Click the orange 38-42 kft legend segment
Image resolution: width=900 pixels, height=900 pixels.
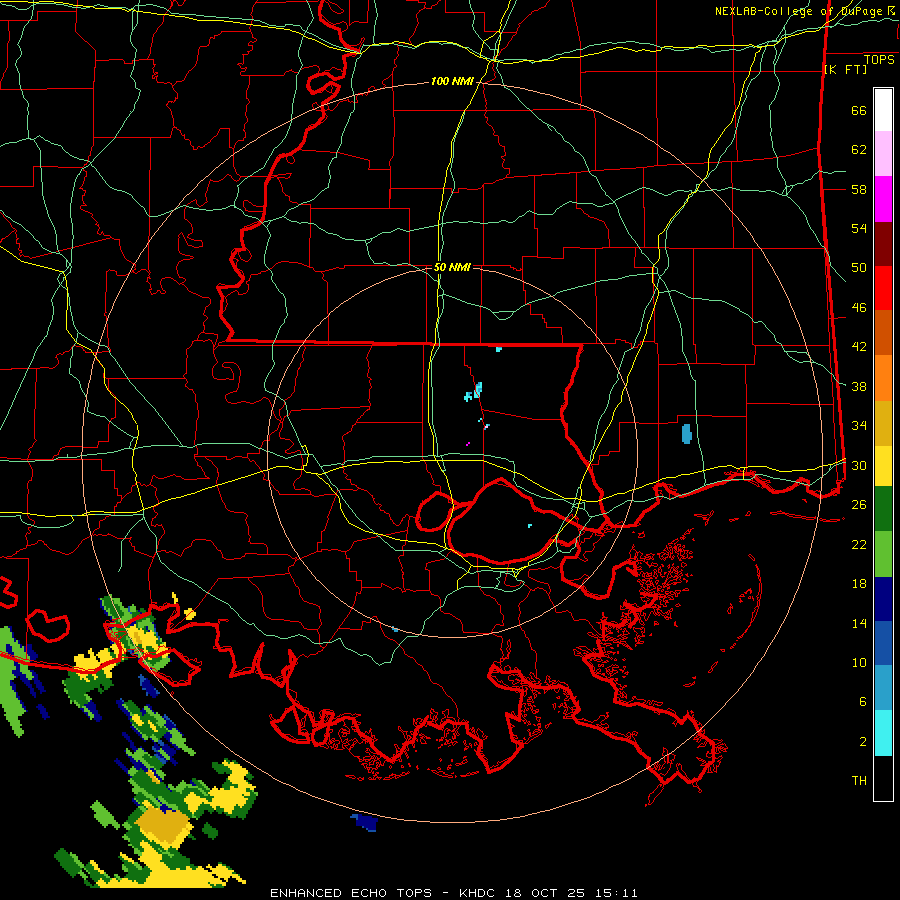pos(883,378)
